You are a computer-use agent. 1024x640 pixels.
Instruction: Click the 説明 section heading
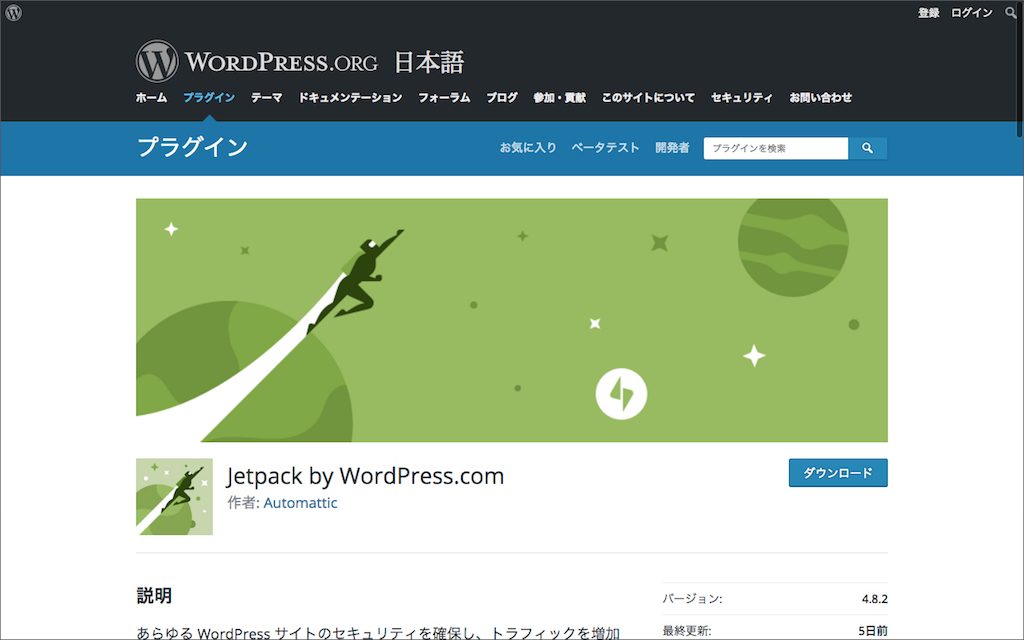click(154, 596)
